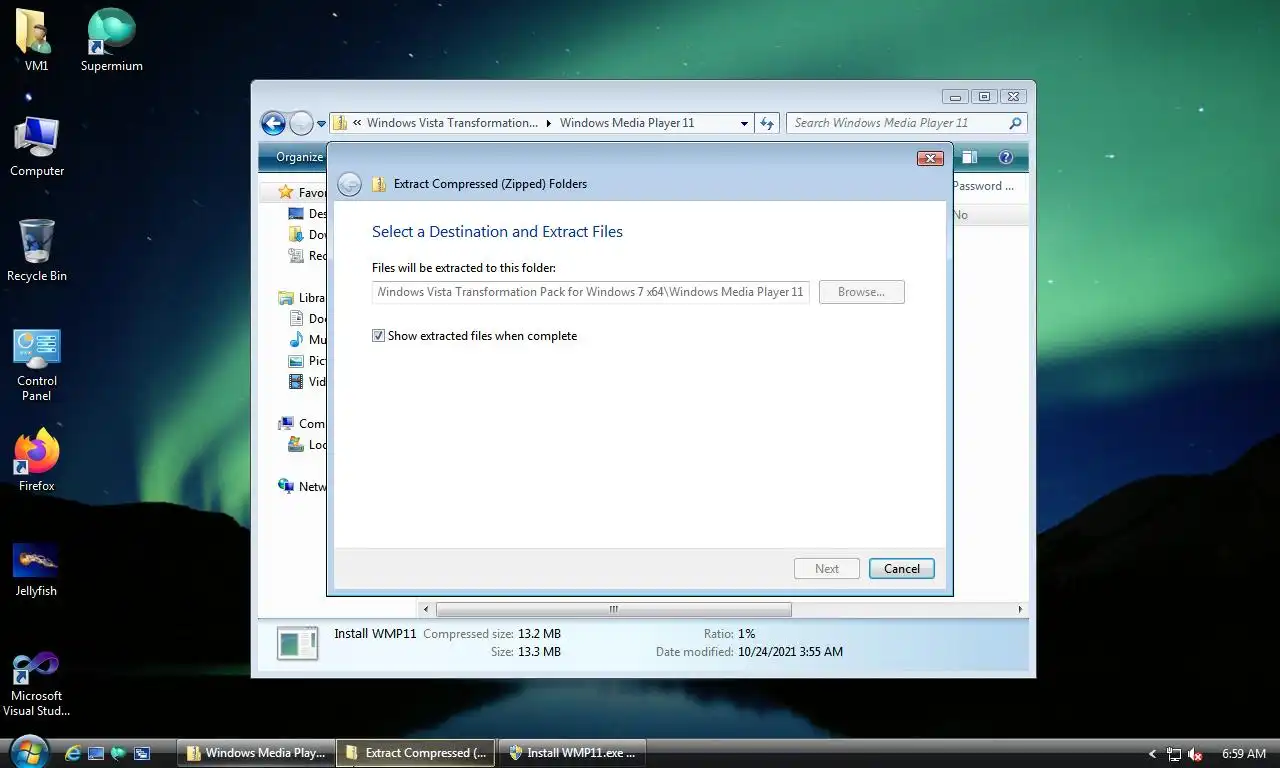
Task: Click the back arrow in the Extract wizard
Action: click(x=349, y=184)
